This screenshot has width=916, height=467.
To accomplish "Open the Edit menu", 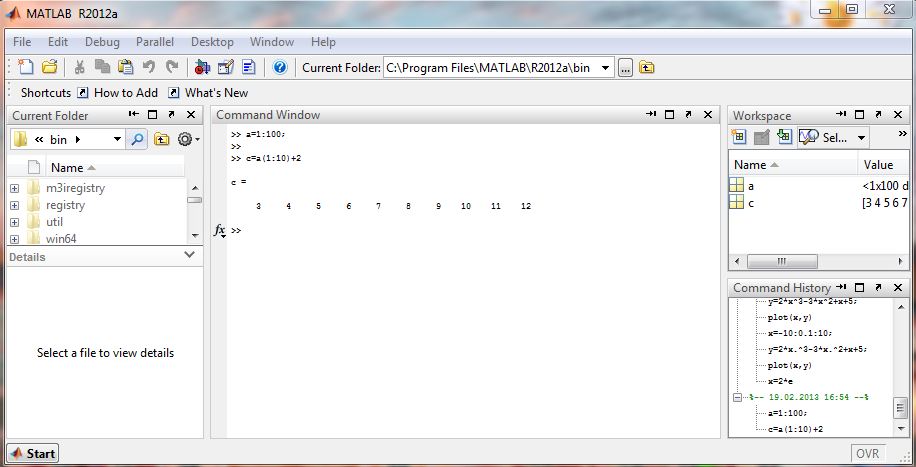I will (x=58, y=42).
